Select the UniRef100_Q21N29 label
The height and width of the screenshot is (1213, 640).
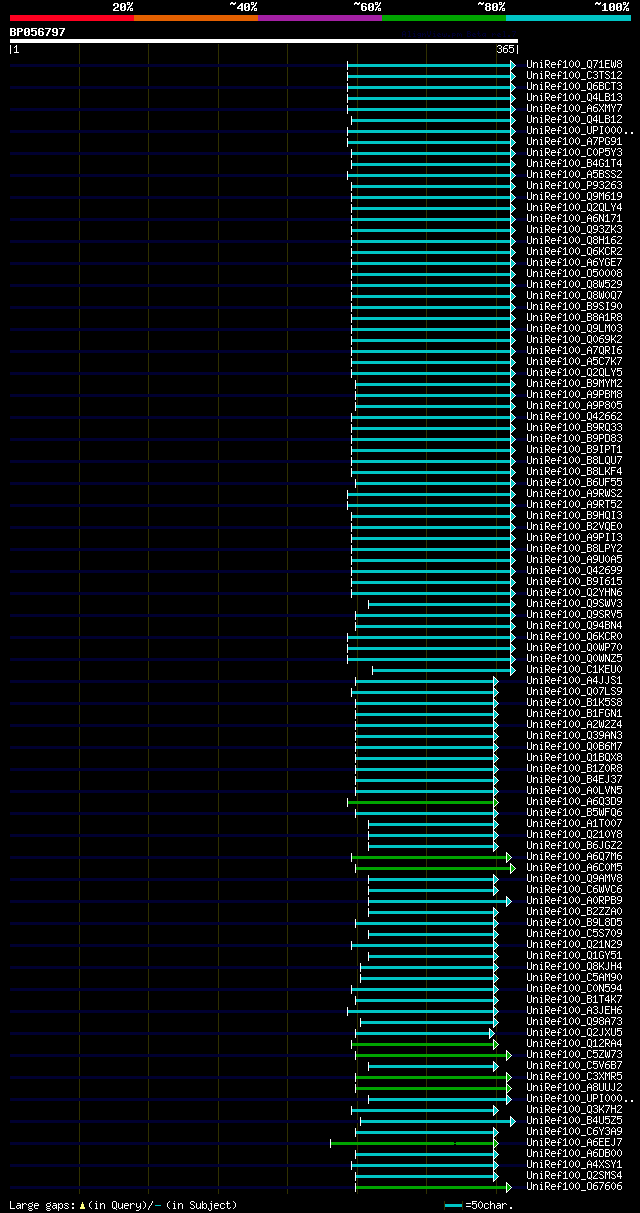574,944
